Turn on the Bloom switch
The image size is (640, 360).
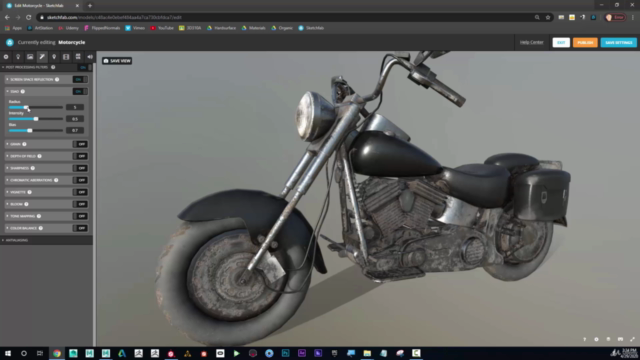point(80,204)
